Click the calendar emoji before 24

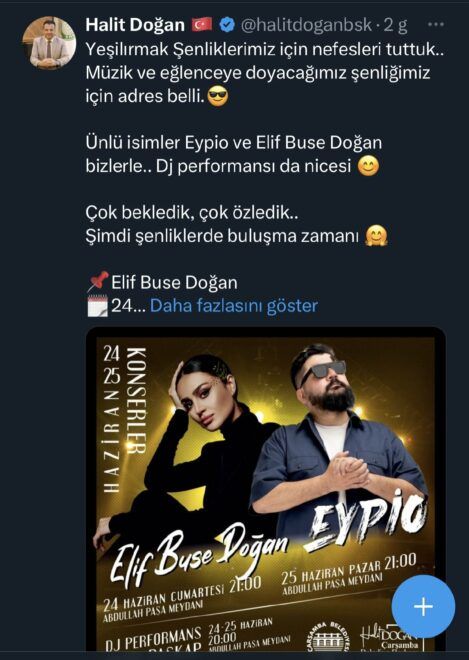[x=97, y=305]
